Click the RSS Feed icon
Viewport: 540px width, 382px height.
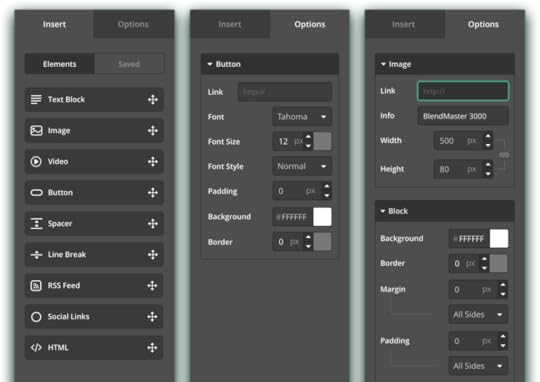[x=36, y=286]
